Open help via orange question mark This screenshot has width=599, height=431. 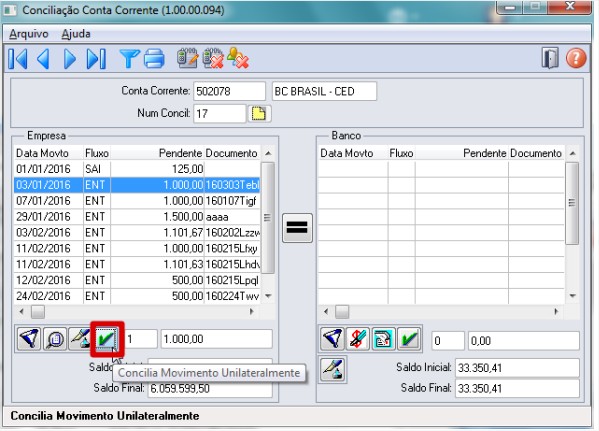(576, 58)
